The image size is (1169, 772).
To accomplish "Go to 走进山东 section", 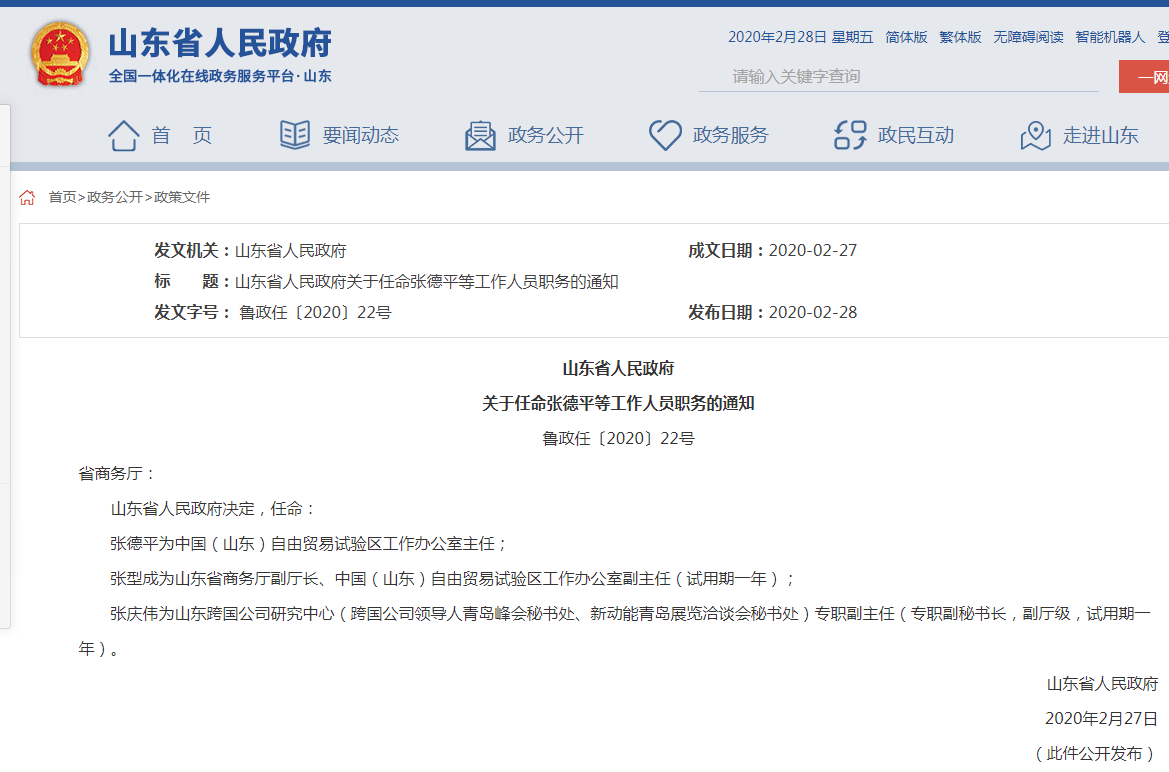I will (1100, 136).
